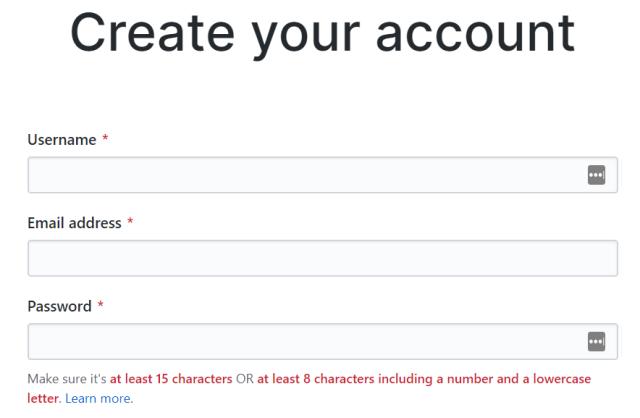The width and height of the screenshot is (640, 418).
Task: Click into the Email address field
Action: click(322, 258)
